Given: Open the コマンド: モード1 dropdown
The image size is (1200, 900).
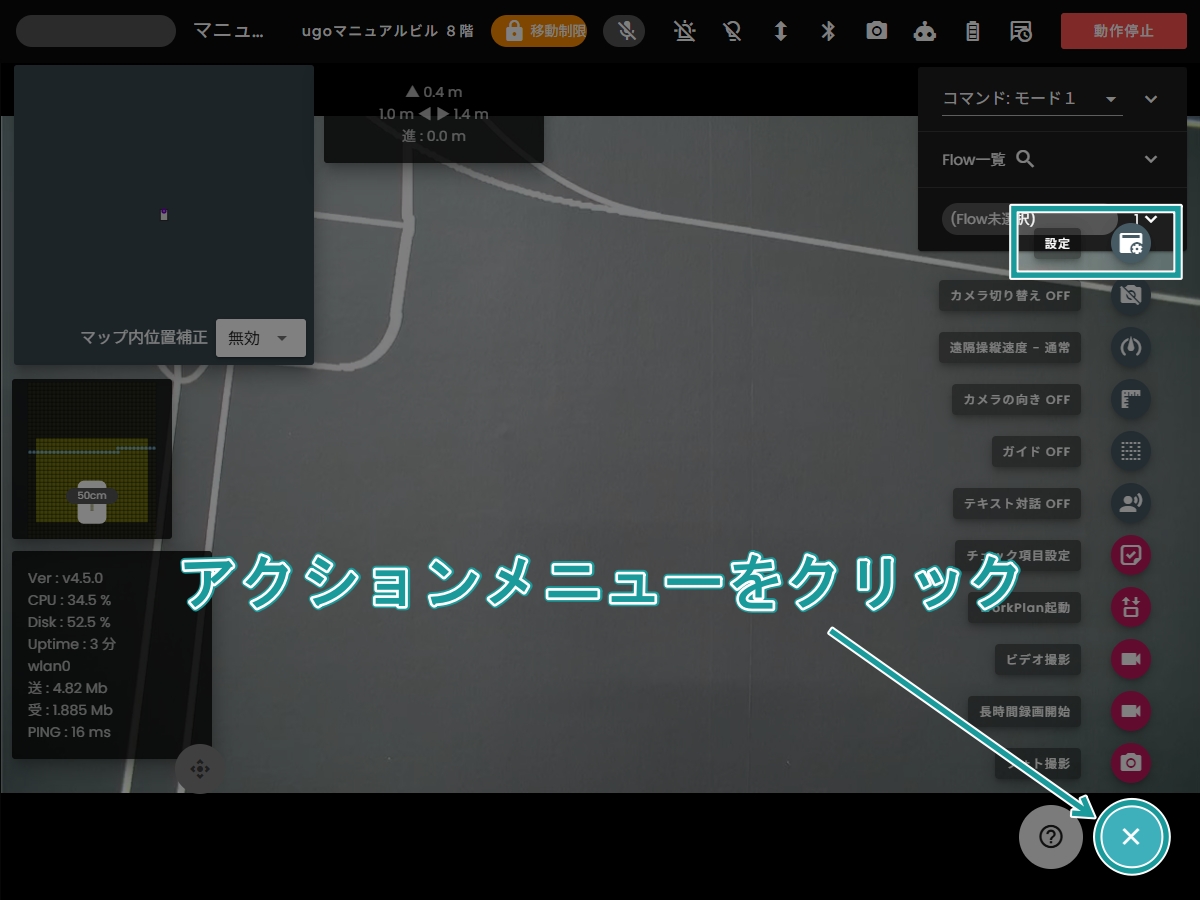Looking at the screenshot, I should [x=1032, y=99].
